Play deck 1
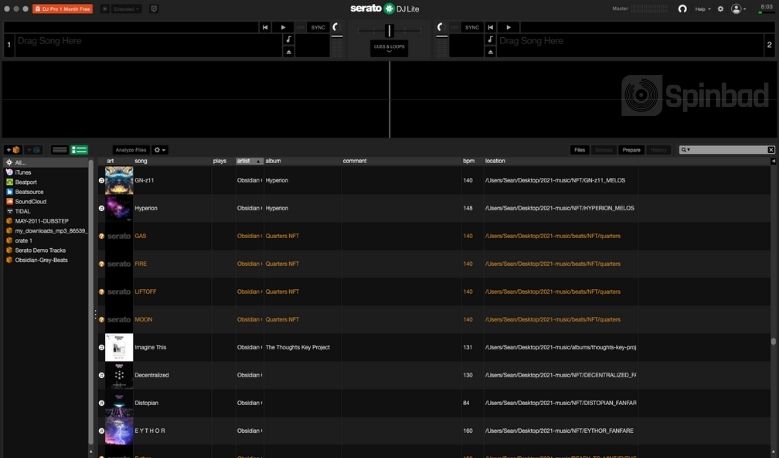The image size is (779, 458). click(x=283, y=27)
